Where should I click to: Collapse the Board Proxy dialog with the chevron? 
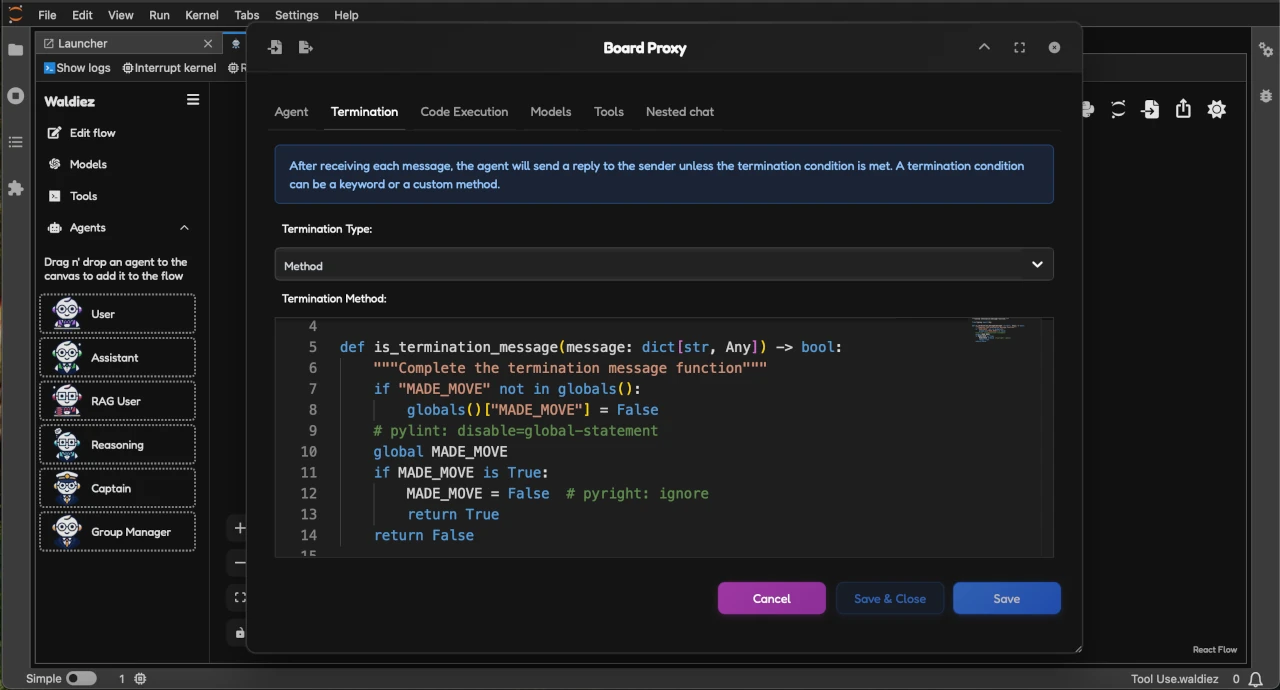pos(984,47)
